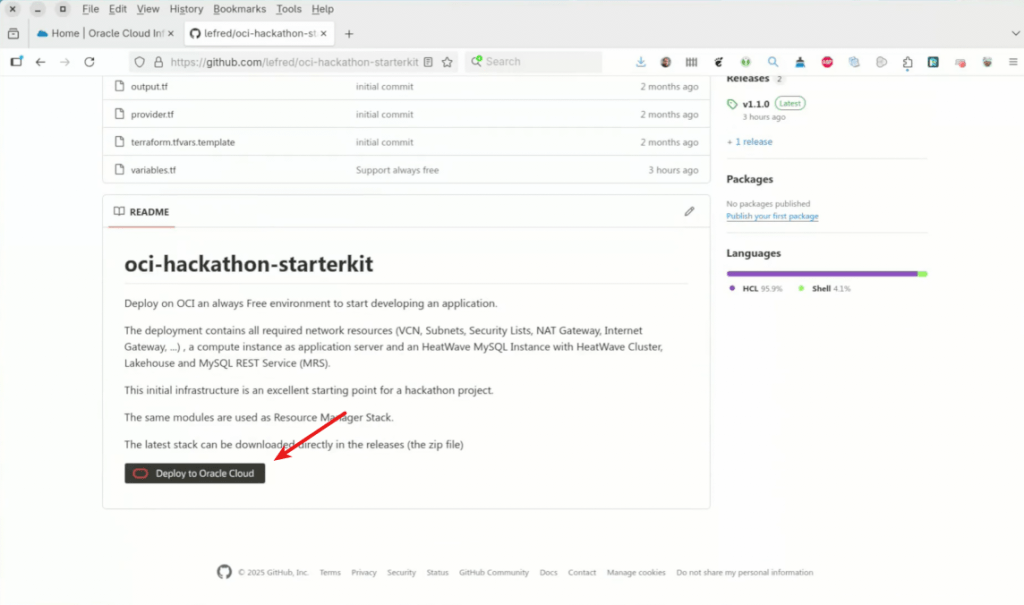
Task: Select the README tab
Action: point(142,212)
